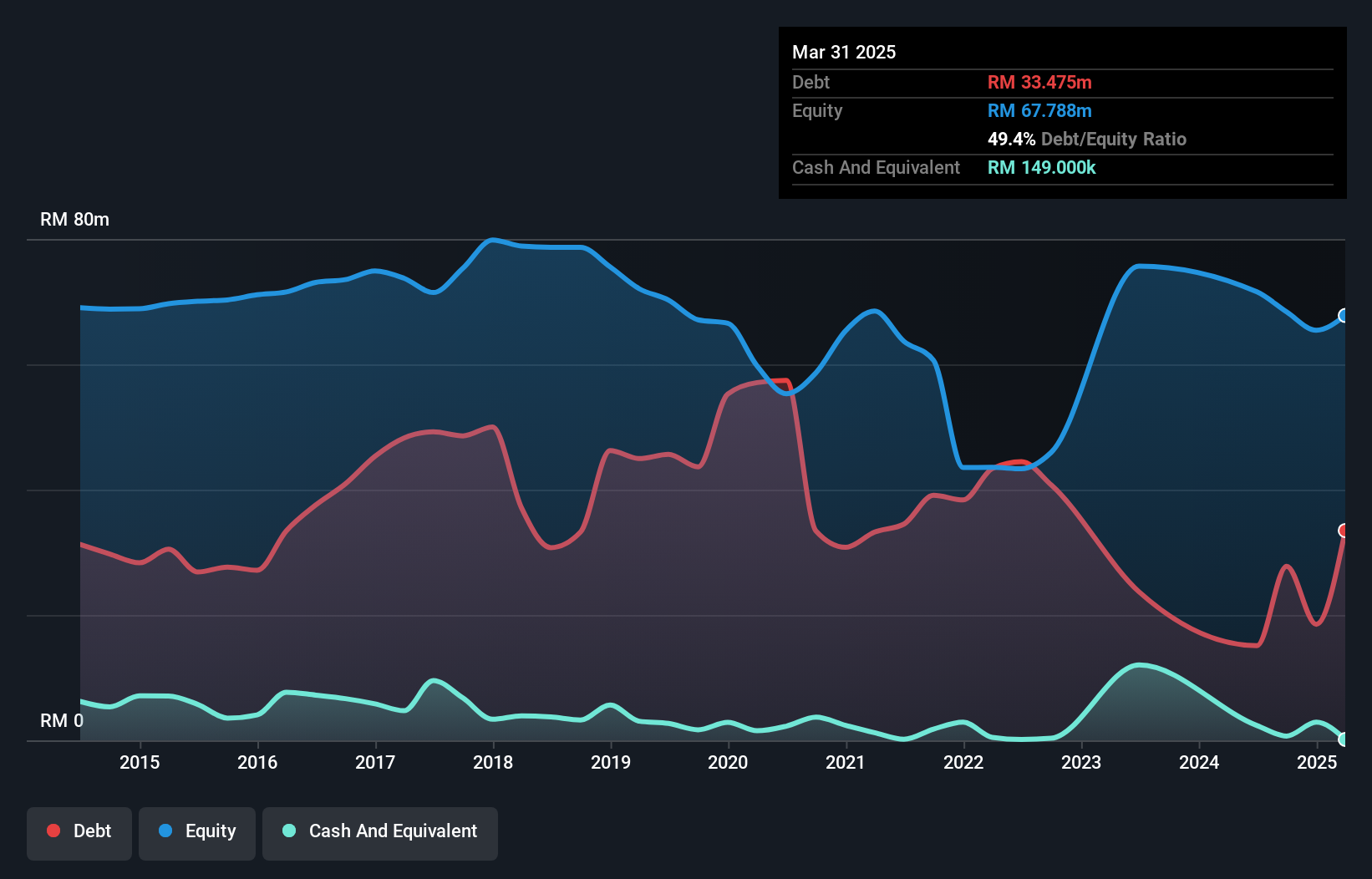Toggle the Debt series legend button
Image resolution: width=1372 pixels, height=879 pixels.
pyautogui.click(x=79, y=833)
